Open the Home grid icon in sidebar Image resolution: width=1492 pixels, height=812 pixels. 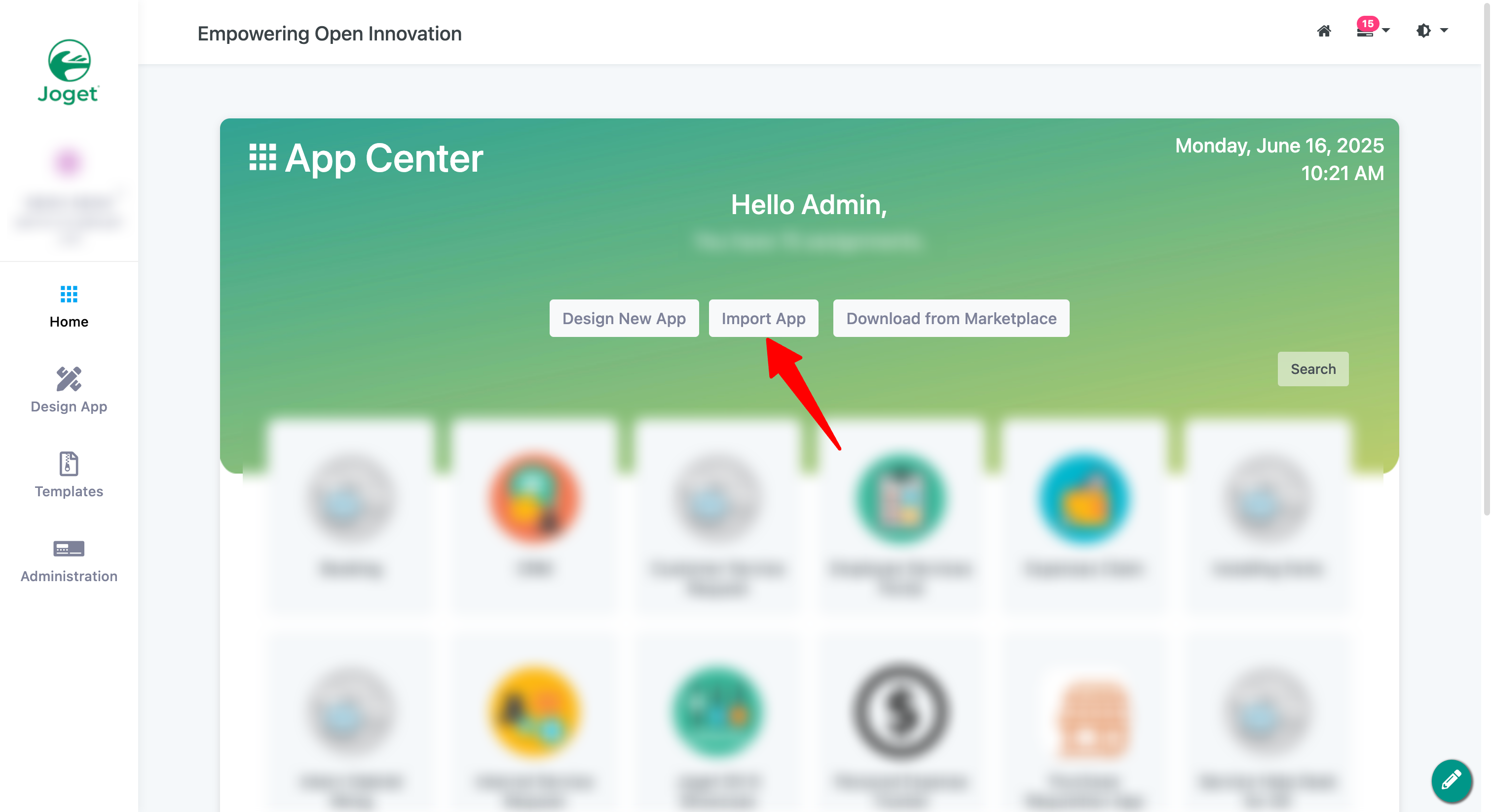click(69, 294)
